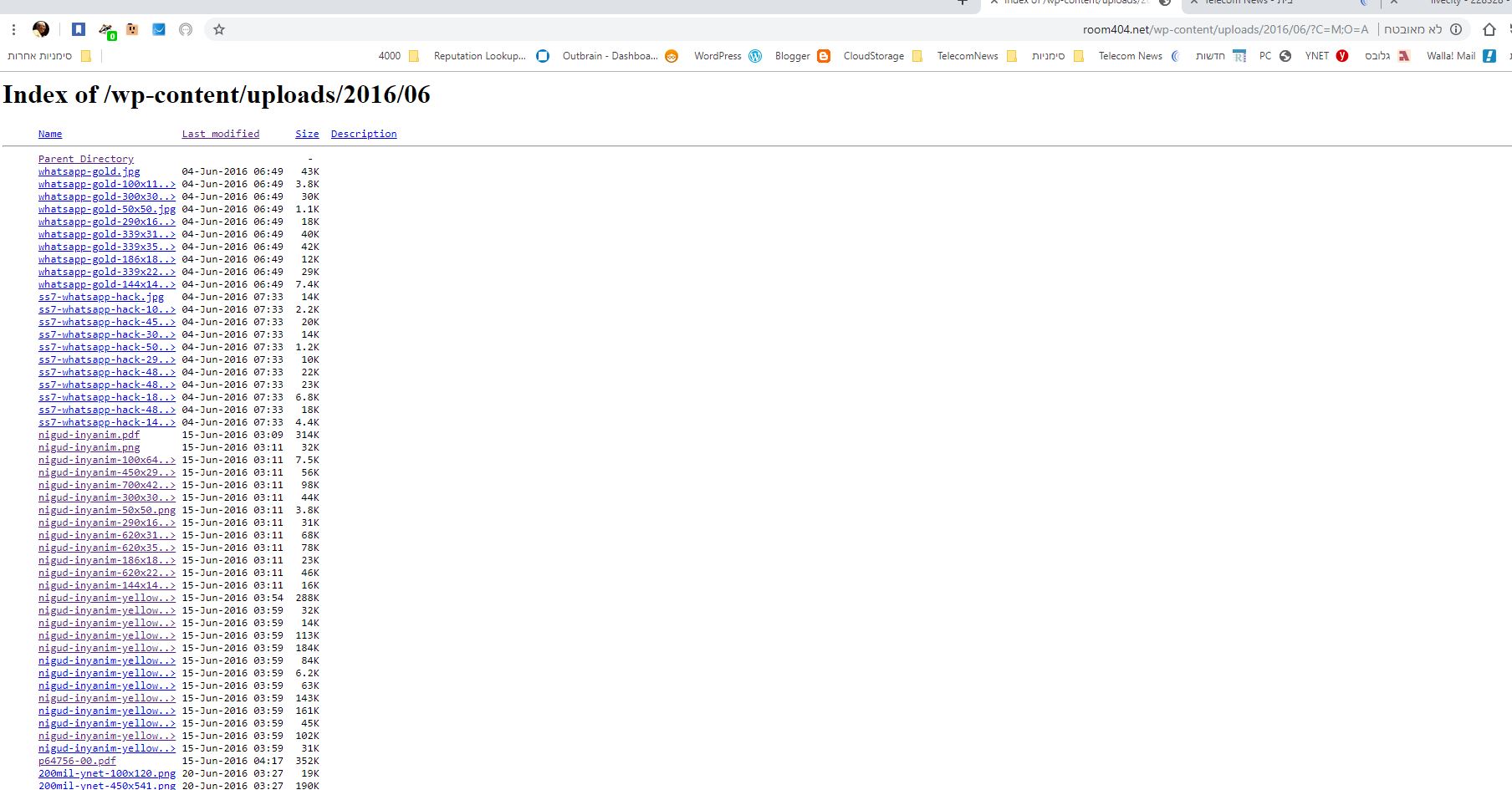This screenshot has height=790, width=1512.
Task: Open whatsapp-gold-339x31.. file link
Action: [x=107, y=234]
